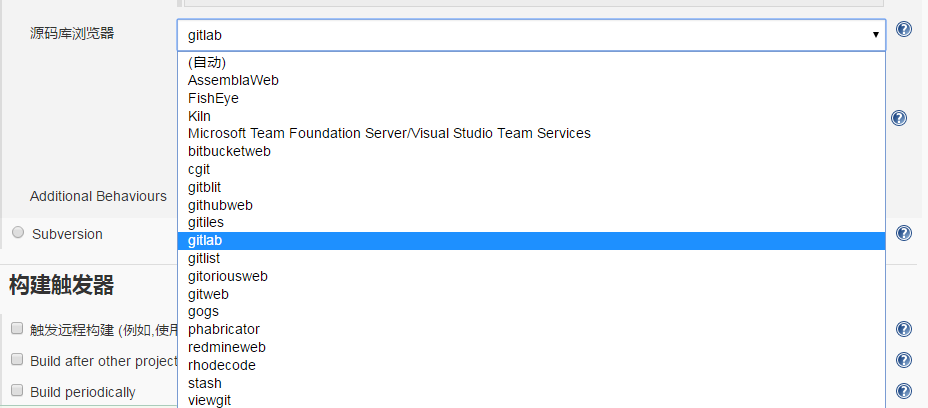Viewport: 928px width, 408px height.
Task: Pick gogs in the dropdown
Action: click(531, 311)
